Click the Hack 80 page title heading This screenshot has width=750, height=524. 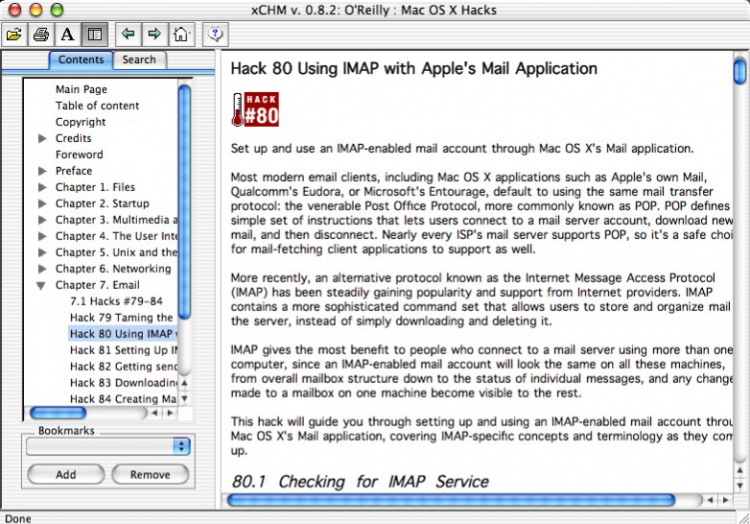coord(414,68)
